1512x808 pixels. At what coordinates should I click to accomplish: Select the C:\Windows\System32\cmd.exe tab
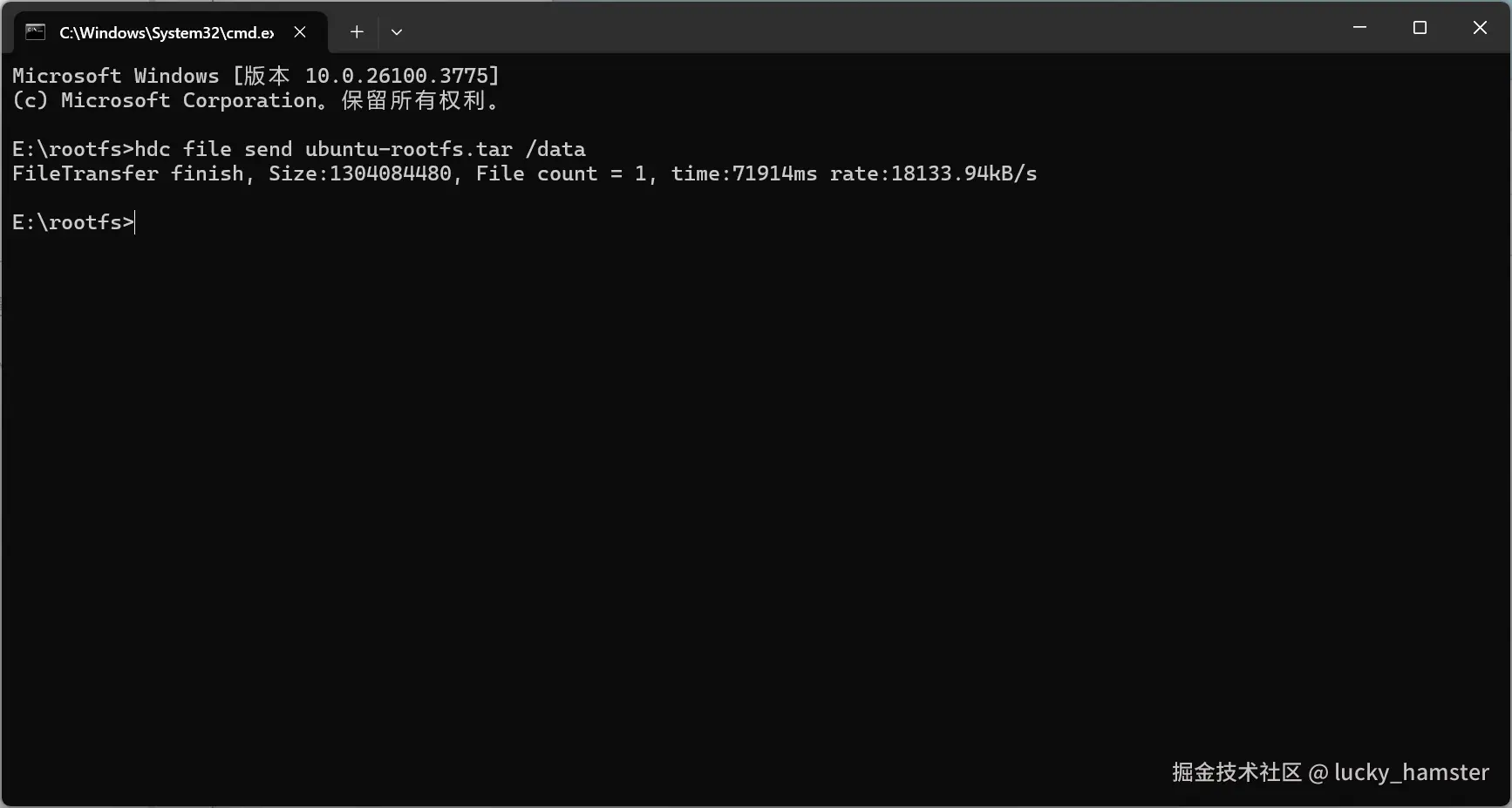[166, 32]
